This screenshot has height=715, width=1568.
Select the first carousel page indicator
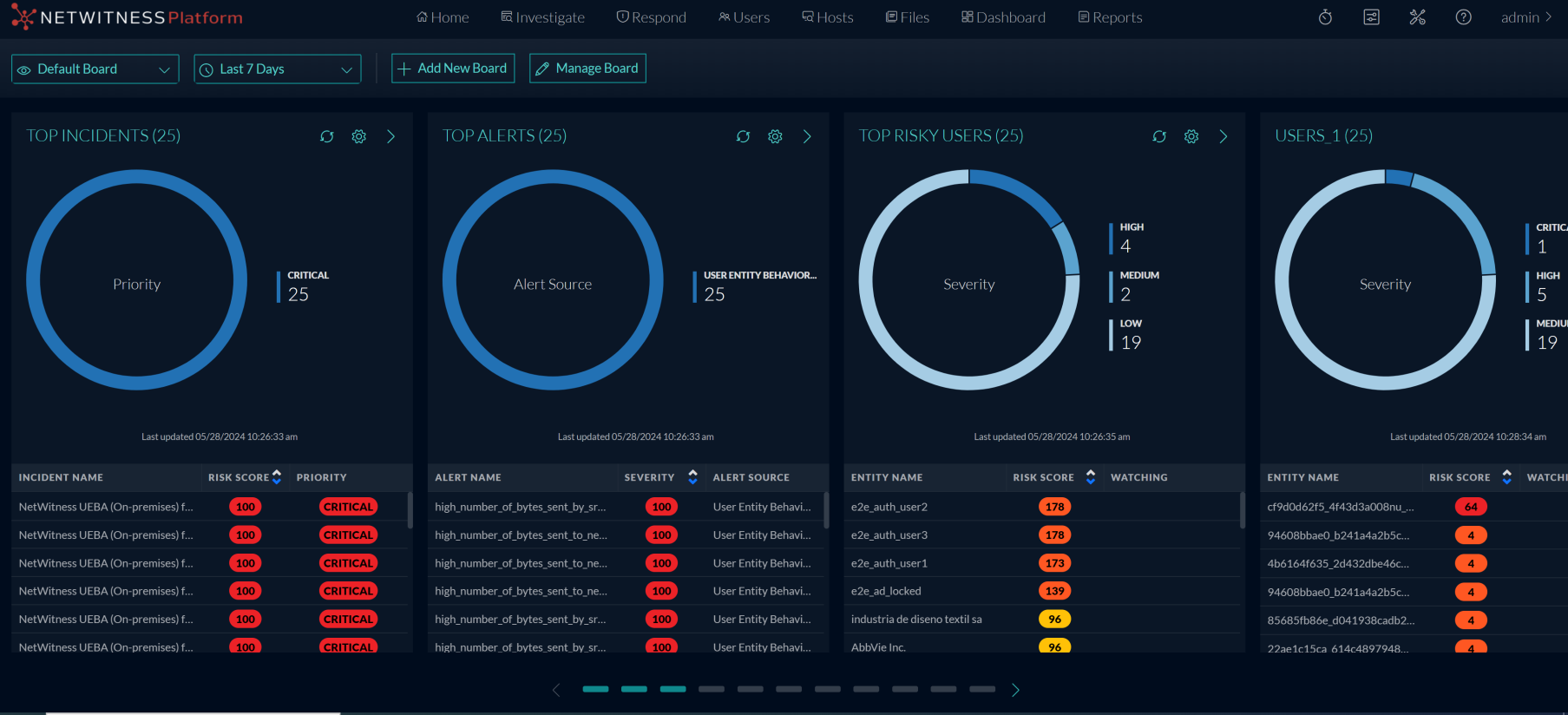pos(595,689)
